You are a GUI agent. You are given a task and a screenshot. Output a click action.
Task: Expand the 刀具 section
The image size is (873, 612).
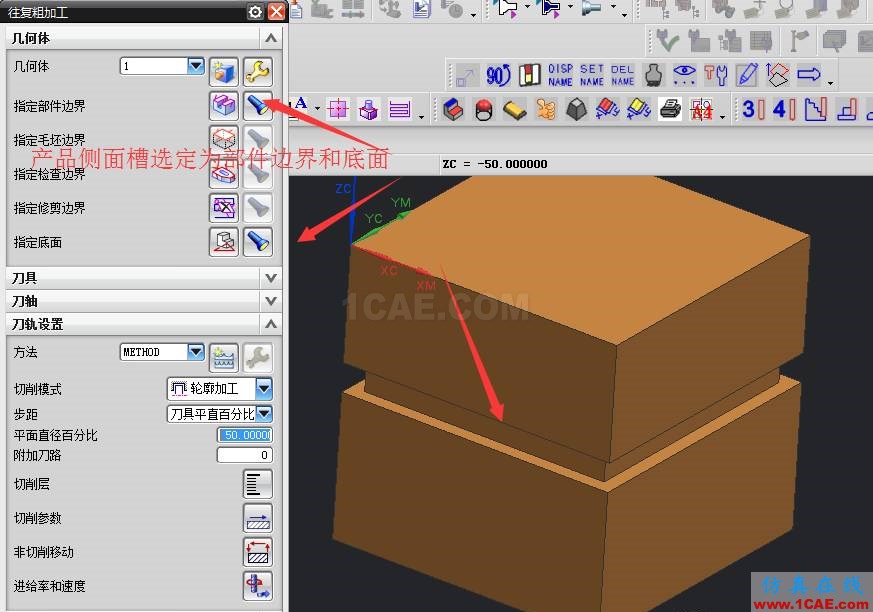tap(271, 277)
